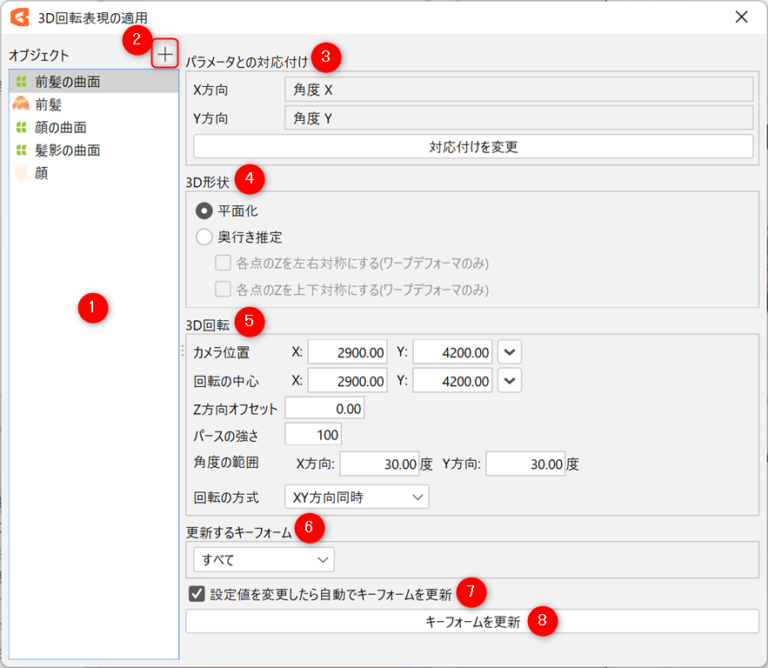768x668 pixels.
Task: Click the 顔の曲面 deformer icon
Action: 20,128
